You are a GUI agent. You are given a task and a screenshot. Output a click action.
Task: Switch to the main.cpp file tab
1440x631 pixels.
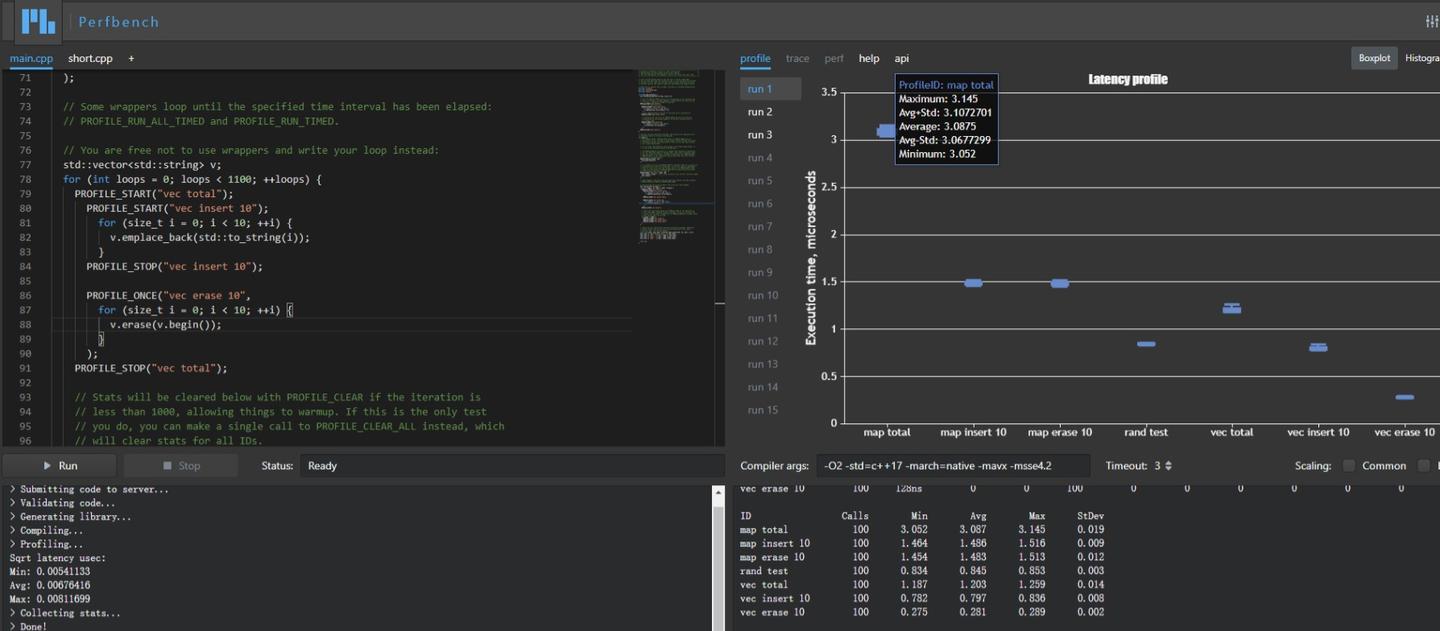[31, 58]
